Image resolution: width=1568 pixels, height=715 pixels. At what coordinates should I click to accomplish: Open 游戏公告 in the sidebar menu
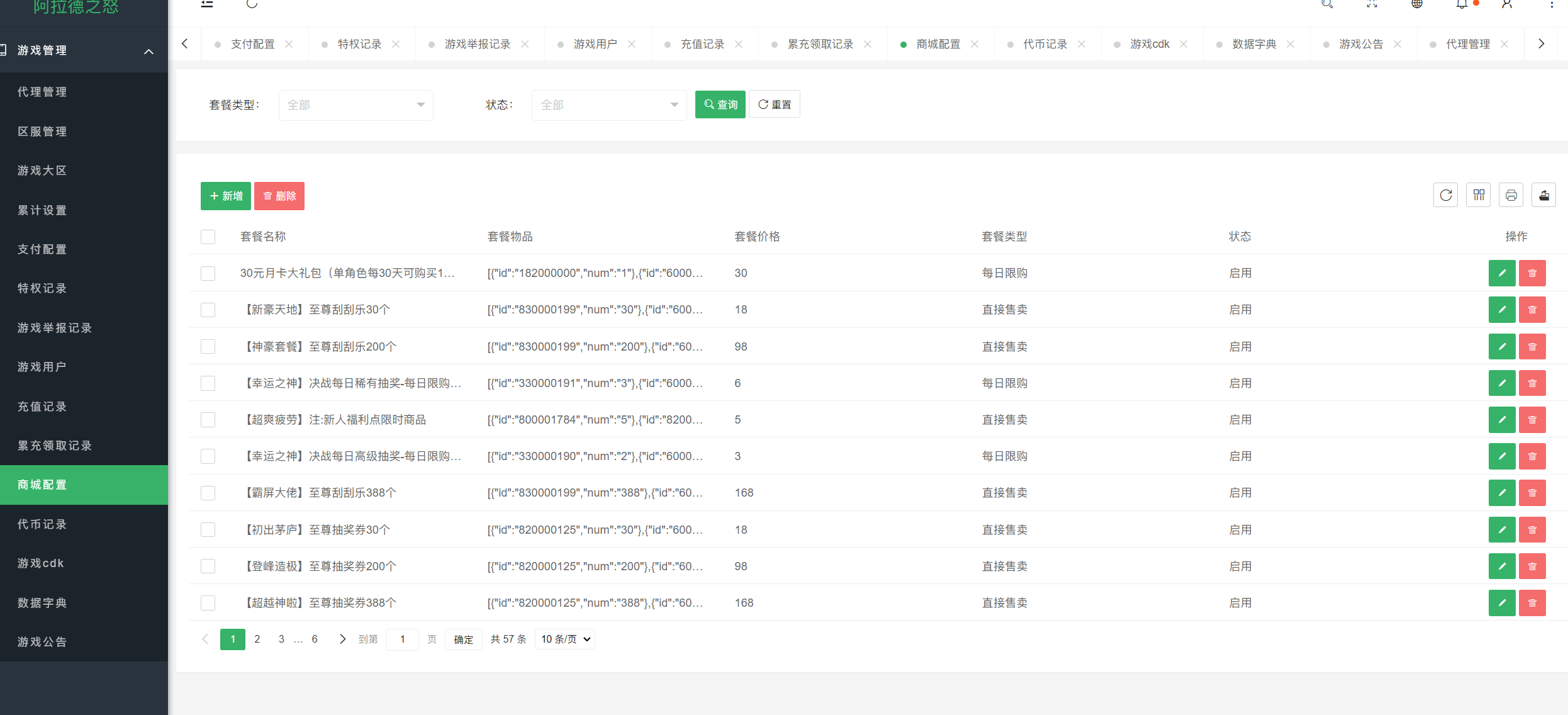tap(42, 642)
